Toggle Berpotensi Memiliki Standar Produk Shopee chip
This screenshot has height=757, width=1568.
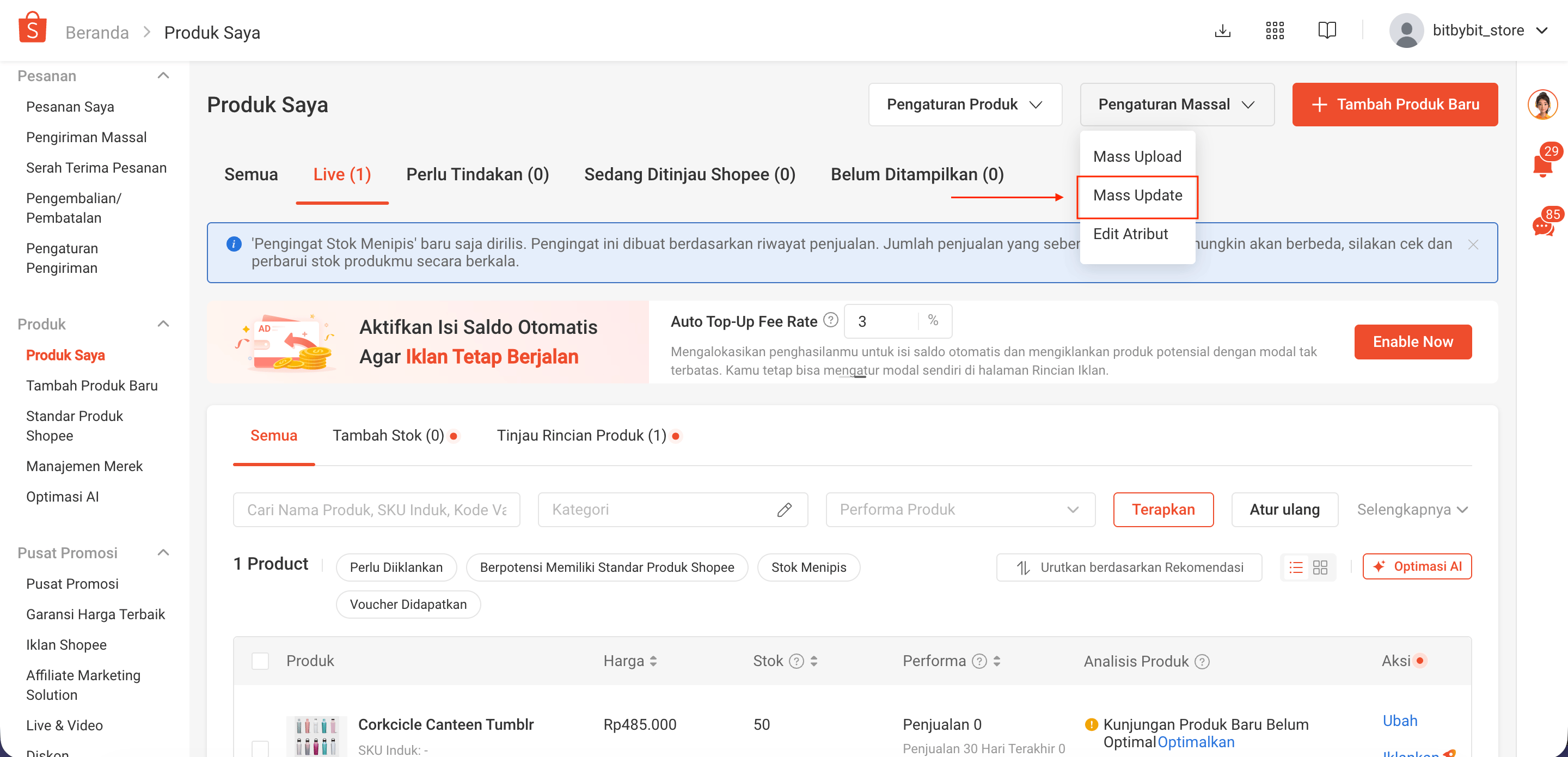click(x=607, y=567)
